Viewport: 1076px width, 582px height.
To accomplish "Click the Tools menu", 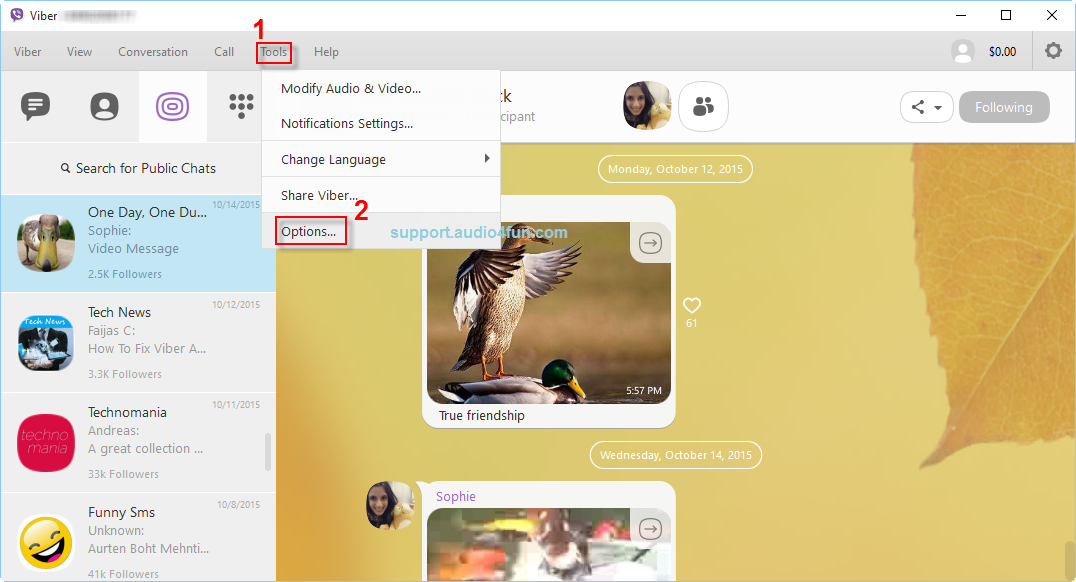I will coord(274,52).
